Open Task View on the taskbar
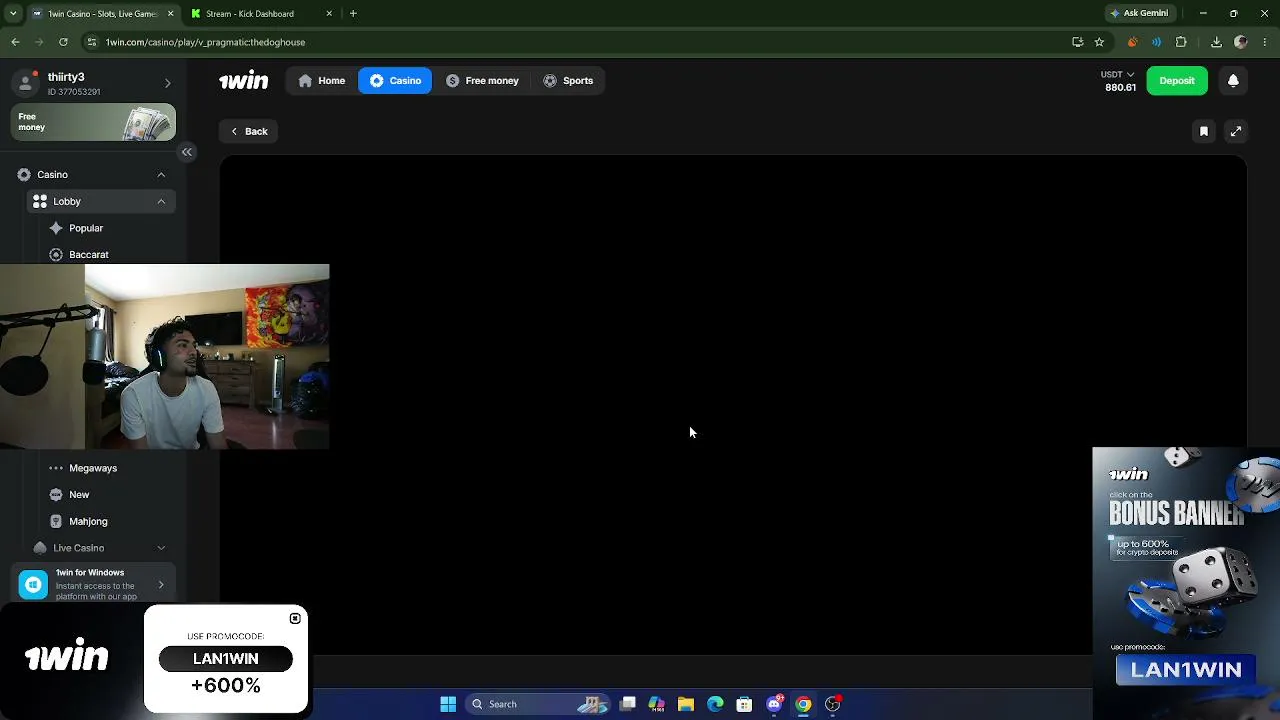This screenshot has width=1280, height=720. [628, 704]
